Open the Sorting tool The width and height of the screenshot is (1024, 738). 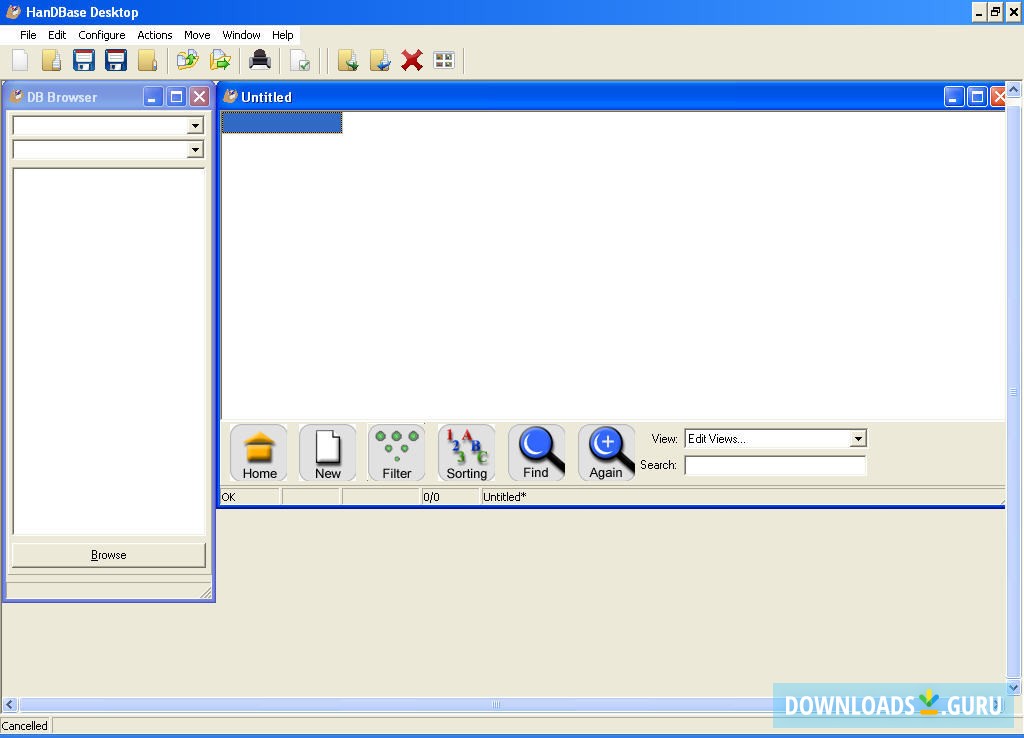(466, 452)
